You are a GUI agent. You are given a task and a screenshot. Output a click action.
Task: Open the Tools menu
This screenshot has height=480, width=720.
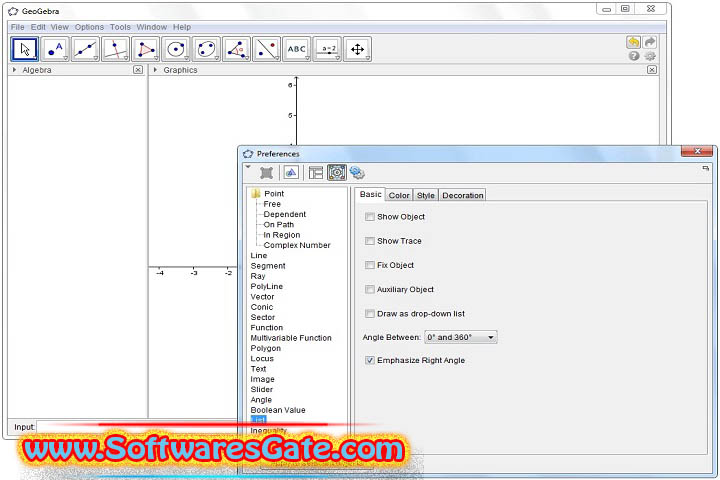120,27
